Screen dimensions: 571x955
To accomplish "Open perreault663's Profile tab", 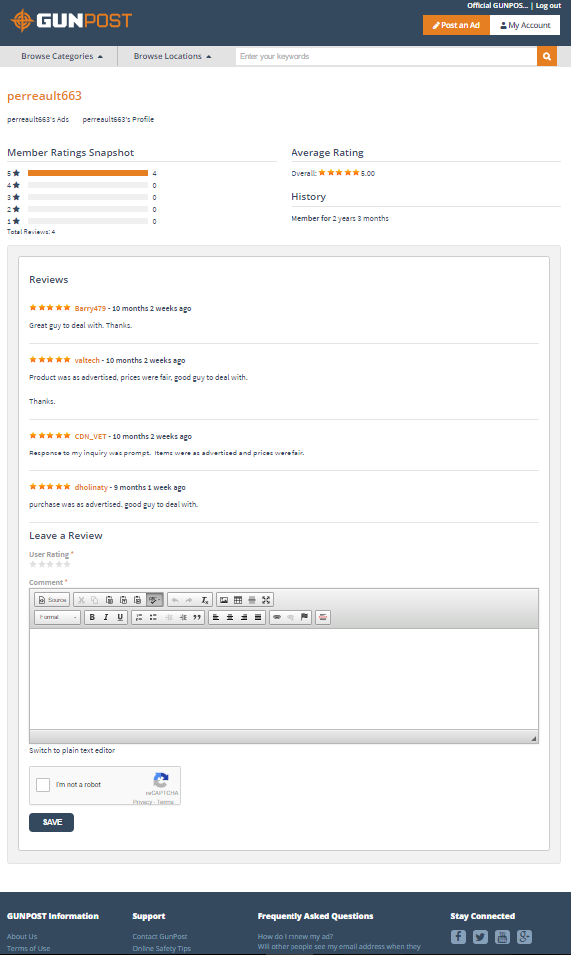I will tap(118, 119).
